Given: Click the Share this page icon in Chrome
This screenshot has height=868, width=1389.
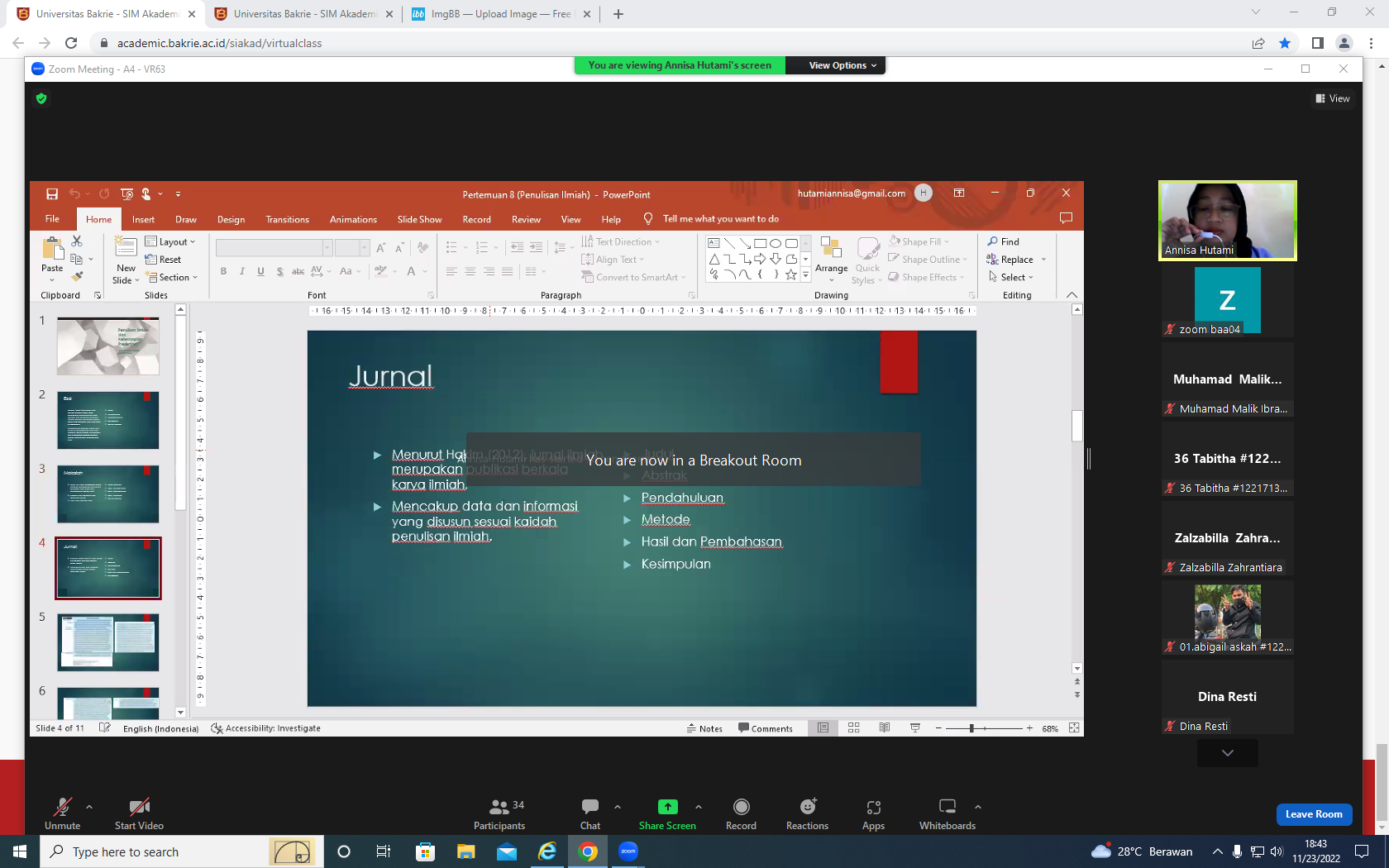Looking at the screenshot, I should 1258,43.
